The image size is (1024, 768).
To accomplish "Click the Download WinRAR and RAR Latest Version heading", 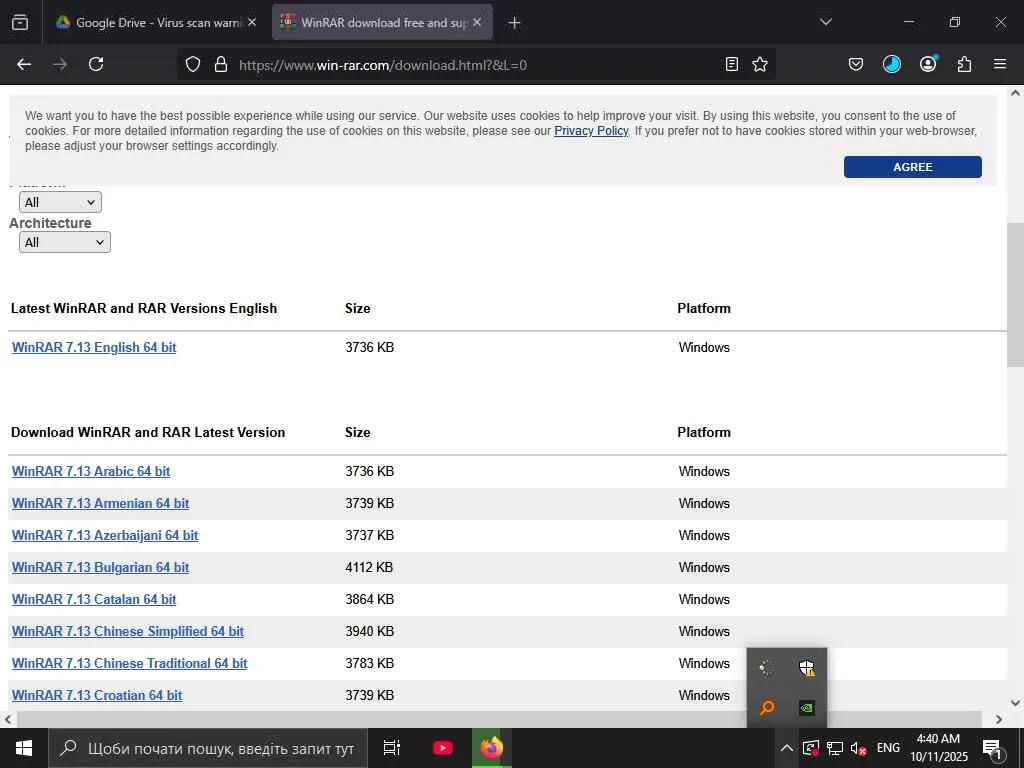I will click(x=148, y=432).
